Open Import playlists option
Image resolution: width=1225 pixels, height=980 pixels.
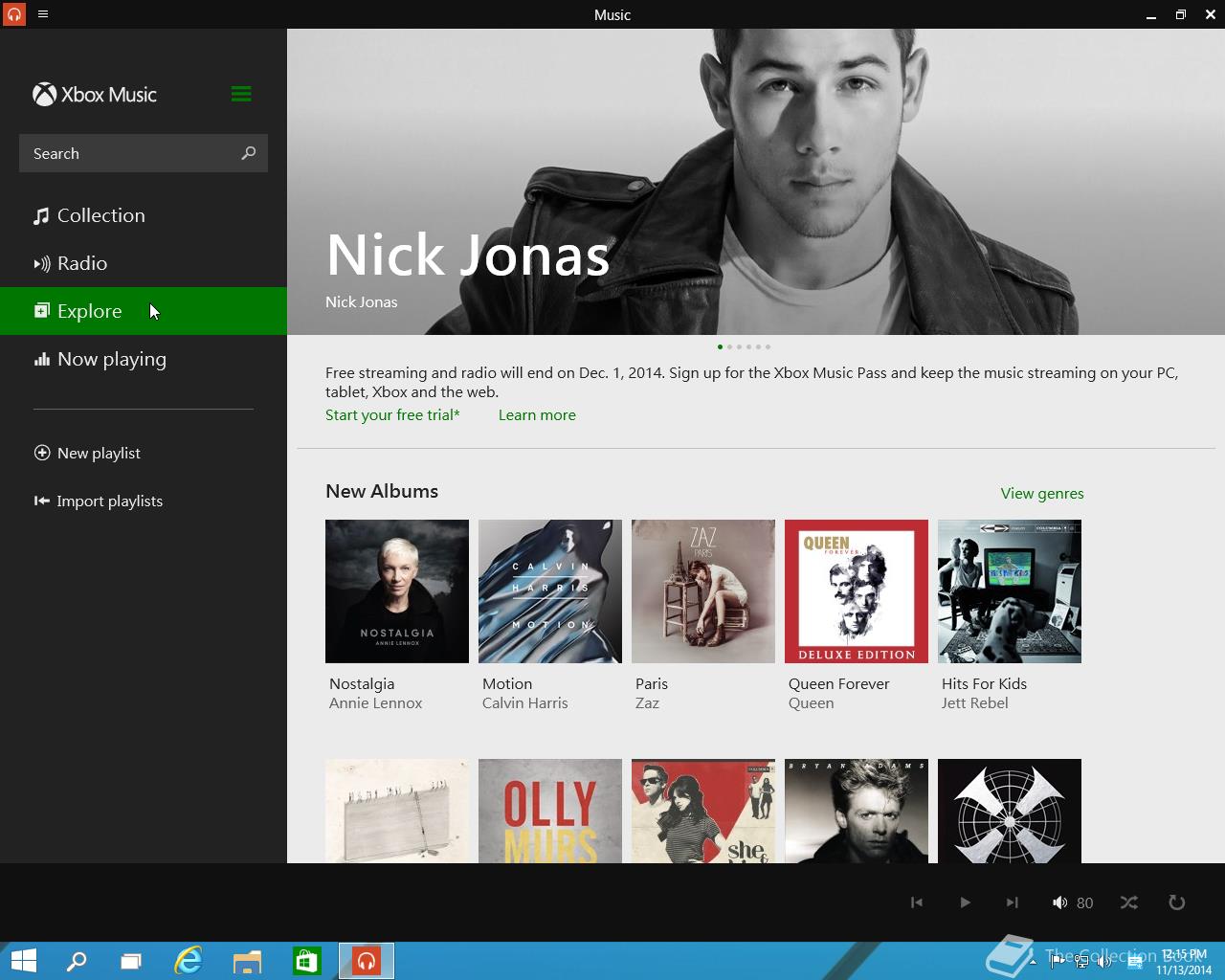click(99, 501)
